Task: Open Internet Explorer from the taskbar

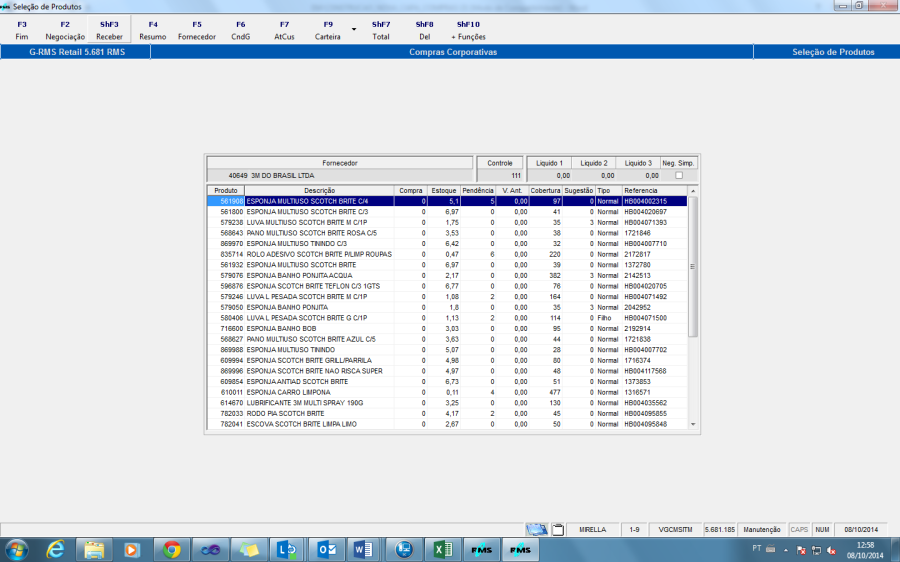Action: (56, 549)
